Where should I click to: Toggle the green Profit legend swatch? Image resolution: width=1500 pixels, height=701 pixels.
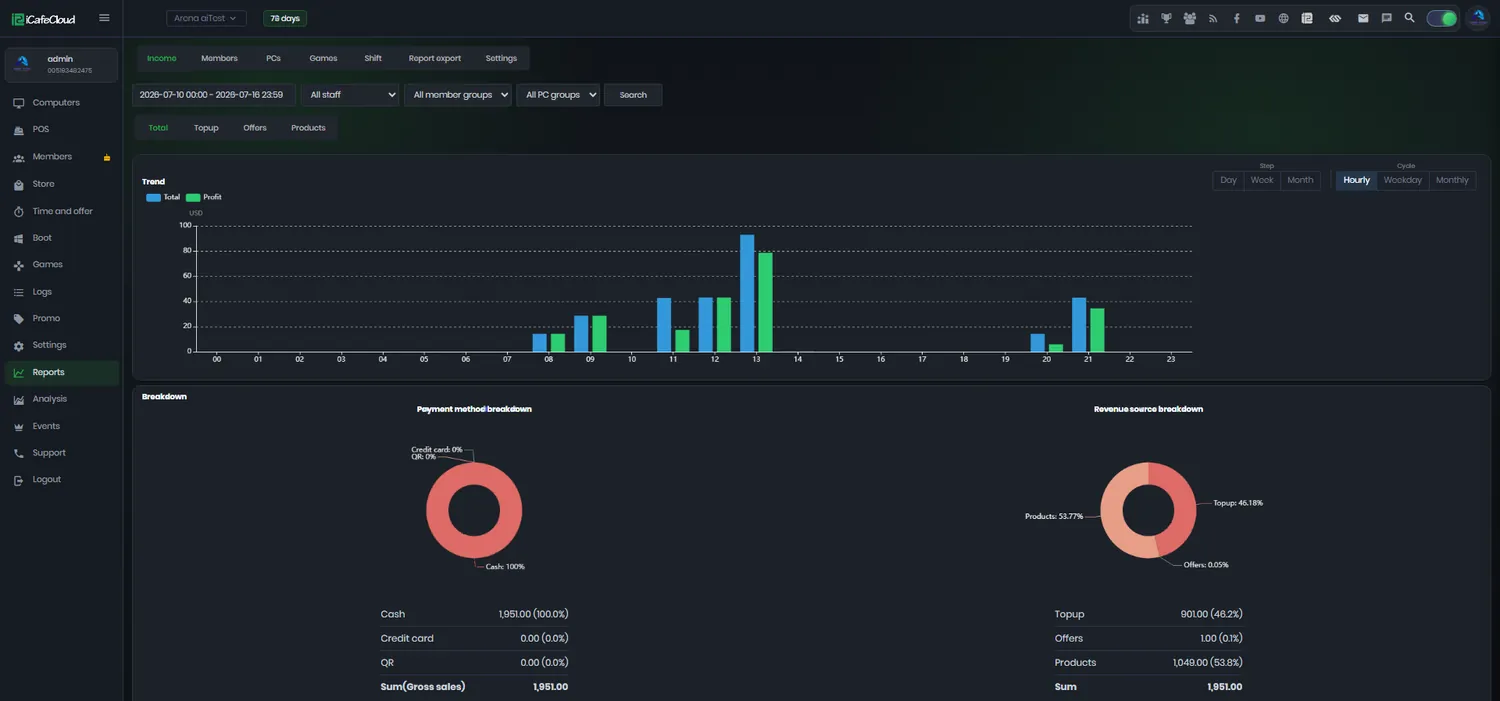point(193,198)
